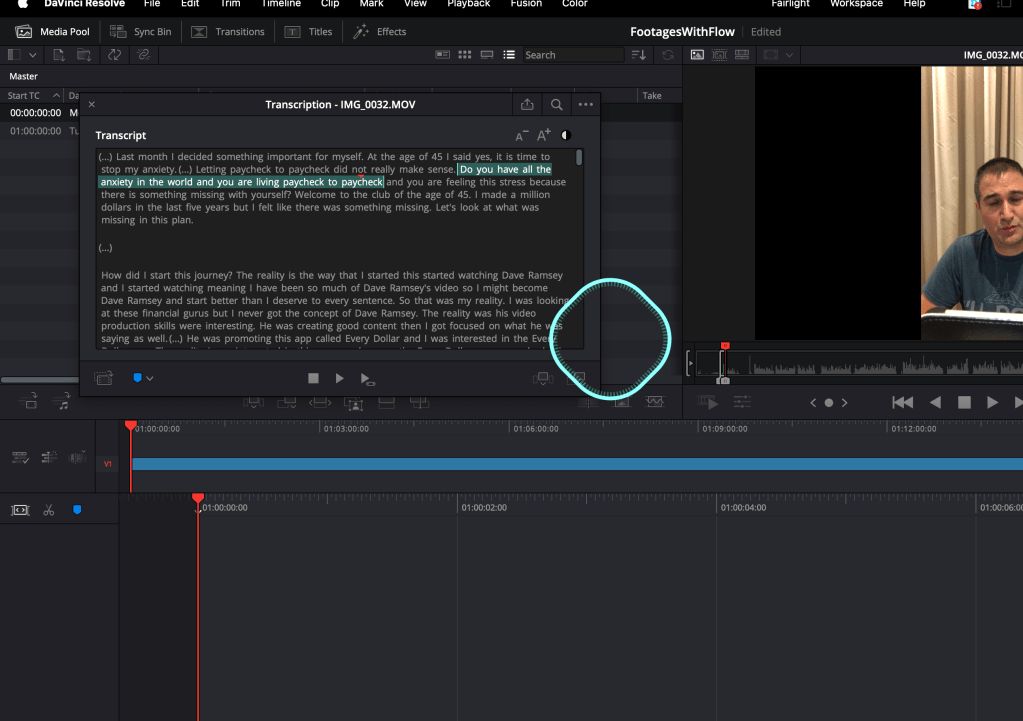Viewport: 1023px width, 721px height.
Task: Switch media pool to thumbnail view
Action: [465, 55]
